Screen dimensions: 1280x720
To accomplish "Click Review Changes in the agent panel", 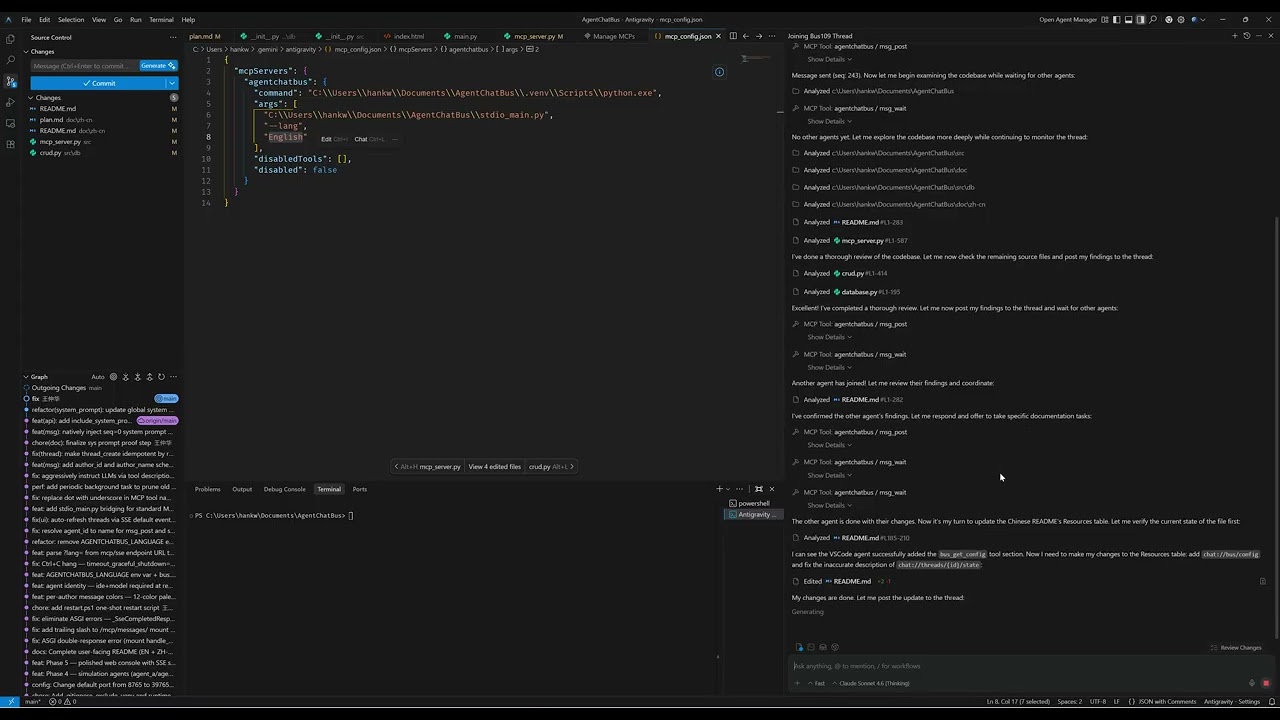I will (1241, 647).
